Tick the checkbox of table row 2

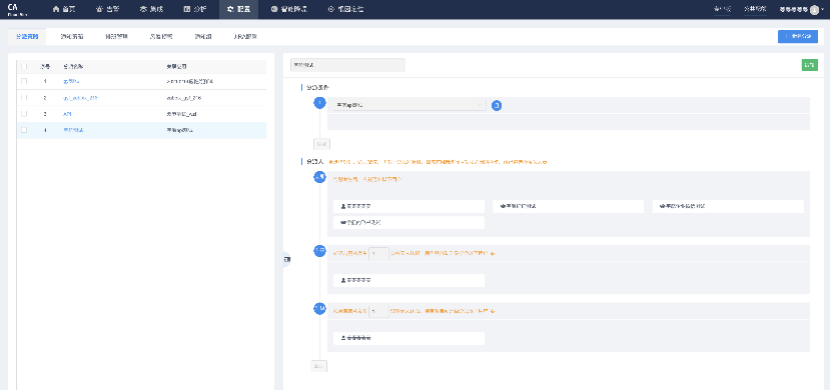point(24,98)
